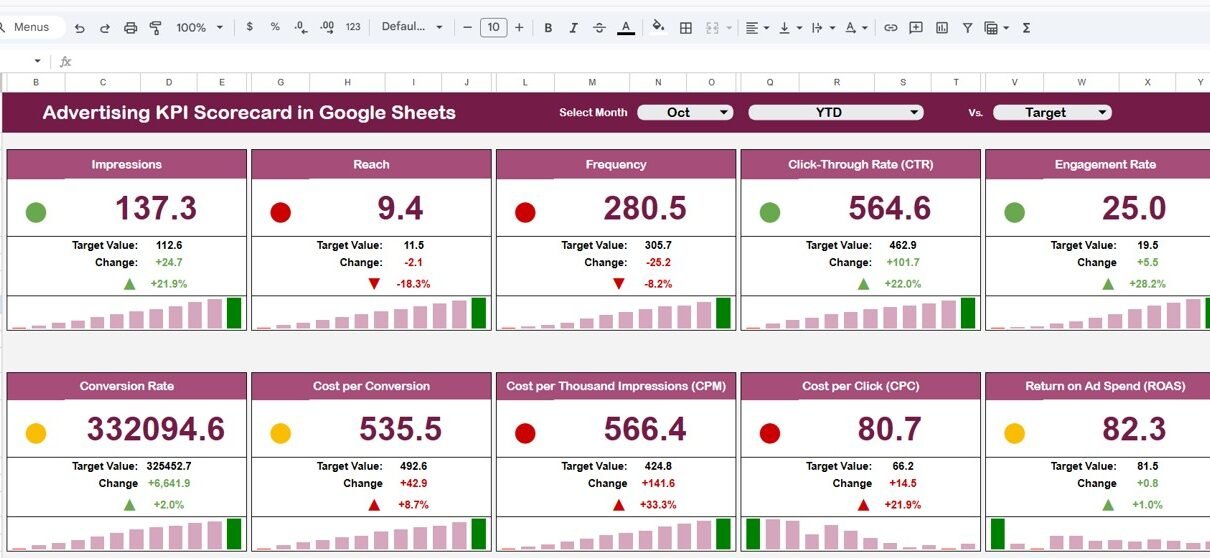The height and width of the screenshot is (558, 1210).
Task: Apply Bold formatting
Action: click(x=548, y=28)
